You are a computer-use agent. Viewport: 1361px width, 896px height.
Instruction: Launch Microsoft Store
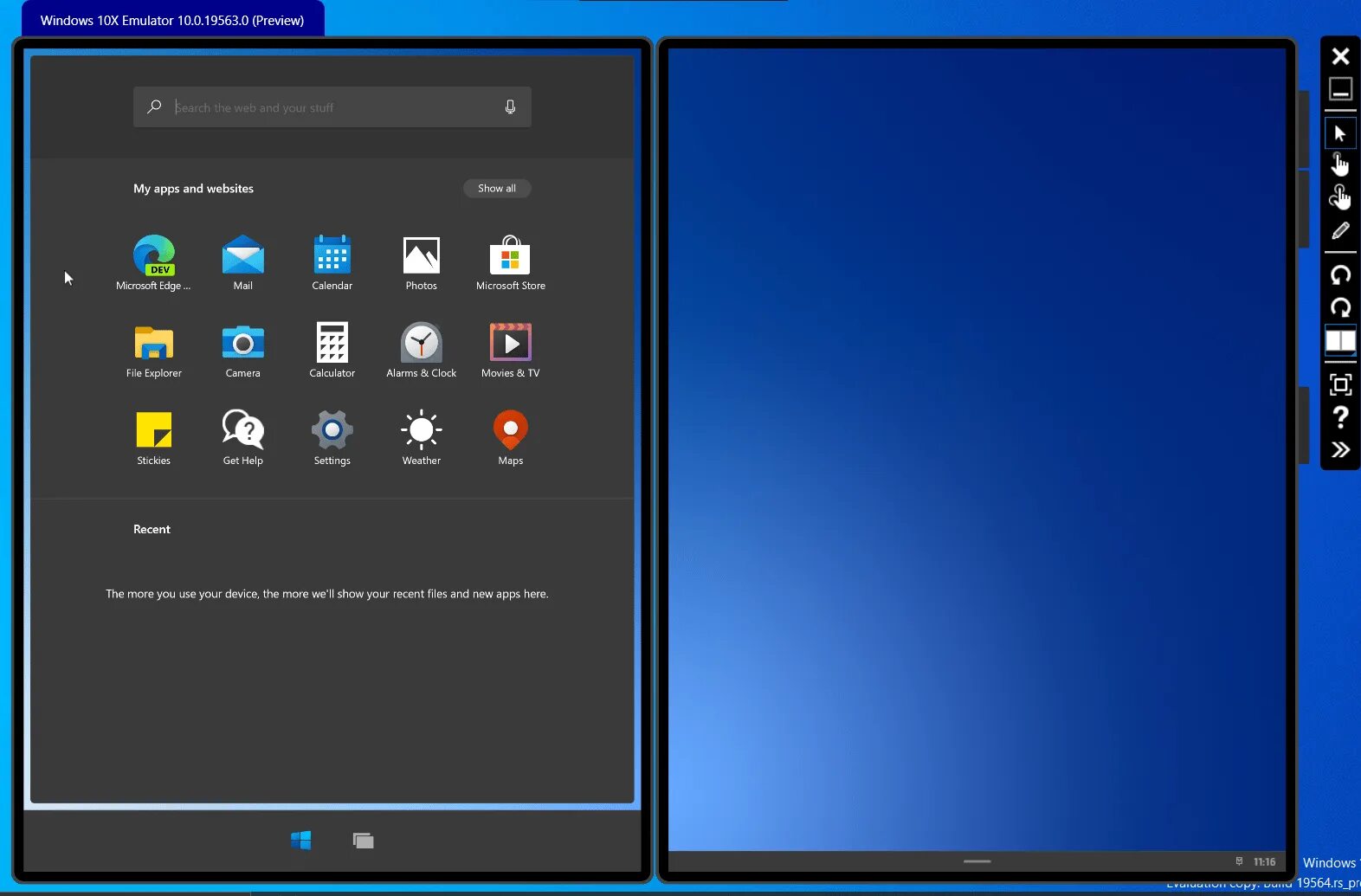pyautogui.click(x=511, y=262)
